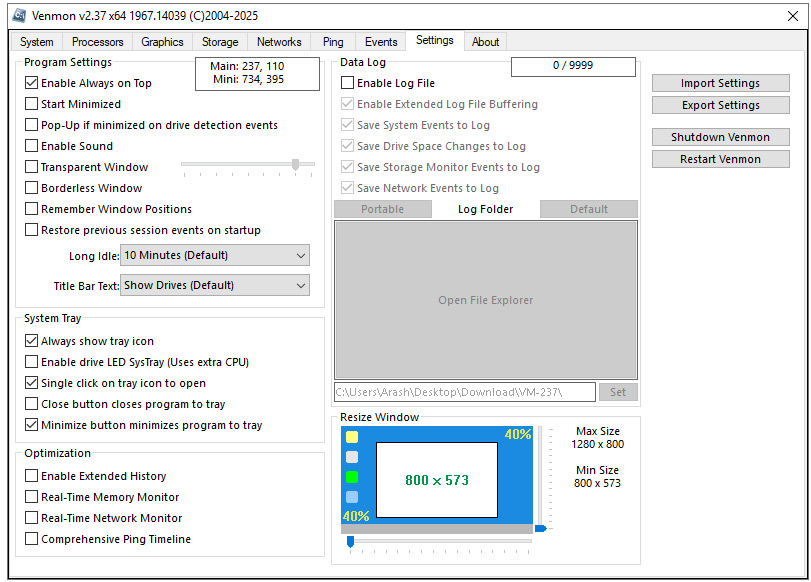Select the Settings tab
Image resolution: width=811 pixels, height=582 pixels.
tap(434, 40)
